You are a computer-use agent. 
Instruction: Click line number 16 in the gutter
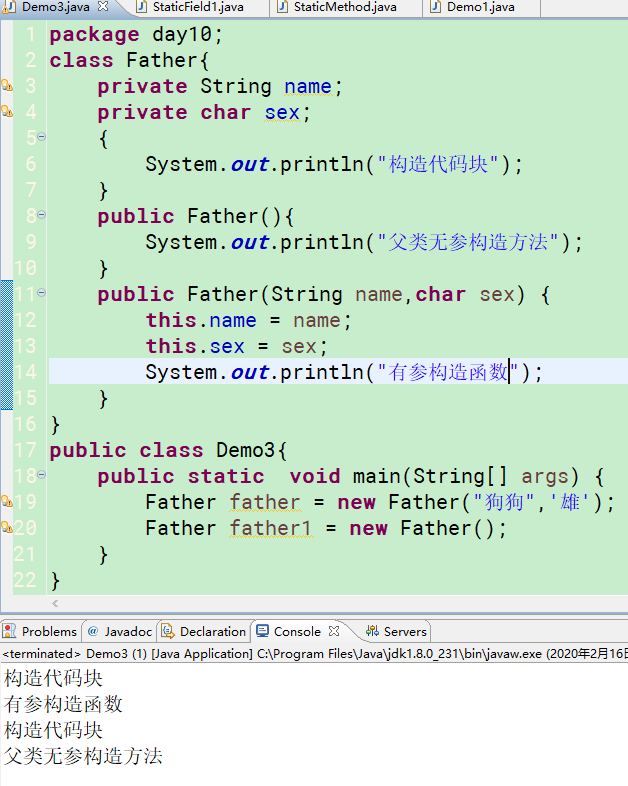[x=25, y=425]
